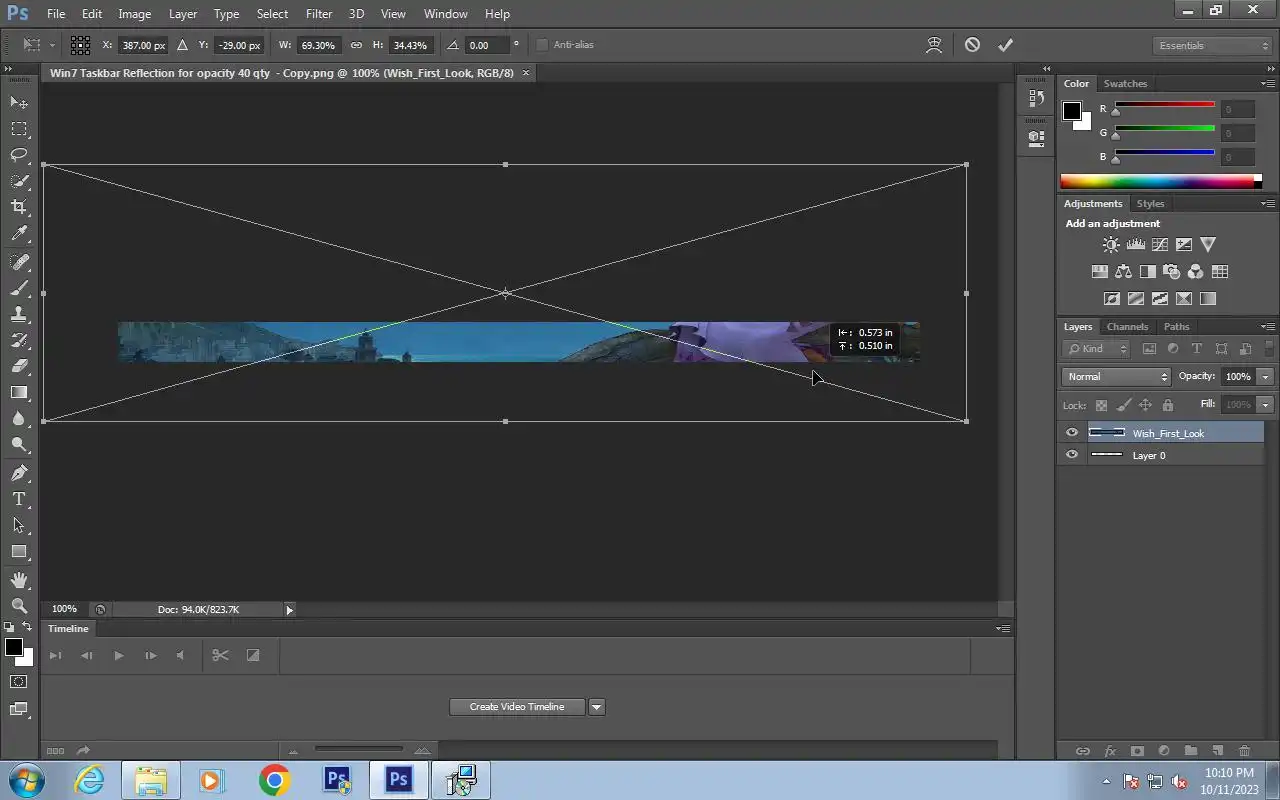1280x800 pixels.
Task: Select the Quick Selection tool
Action: [x=19, y=181]
